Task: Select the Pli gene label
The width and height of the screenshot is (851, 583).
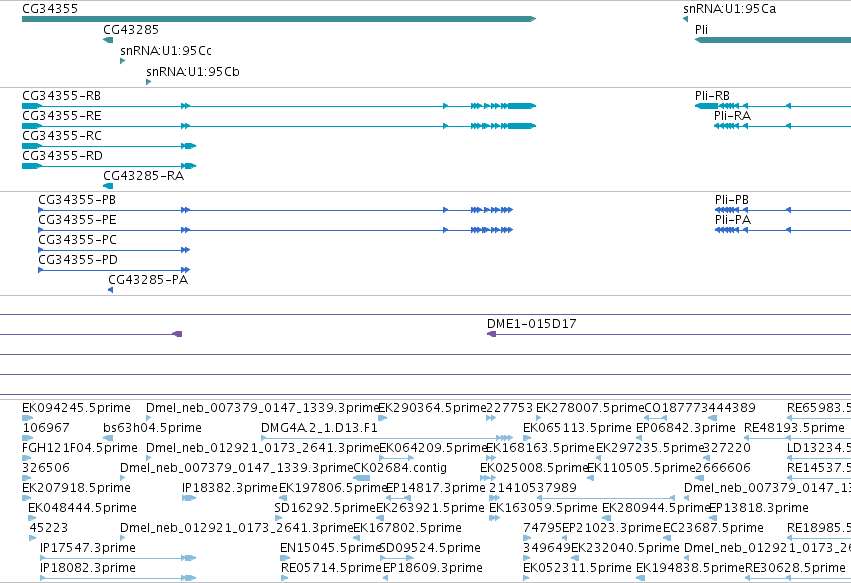Action: click(701, 30)
